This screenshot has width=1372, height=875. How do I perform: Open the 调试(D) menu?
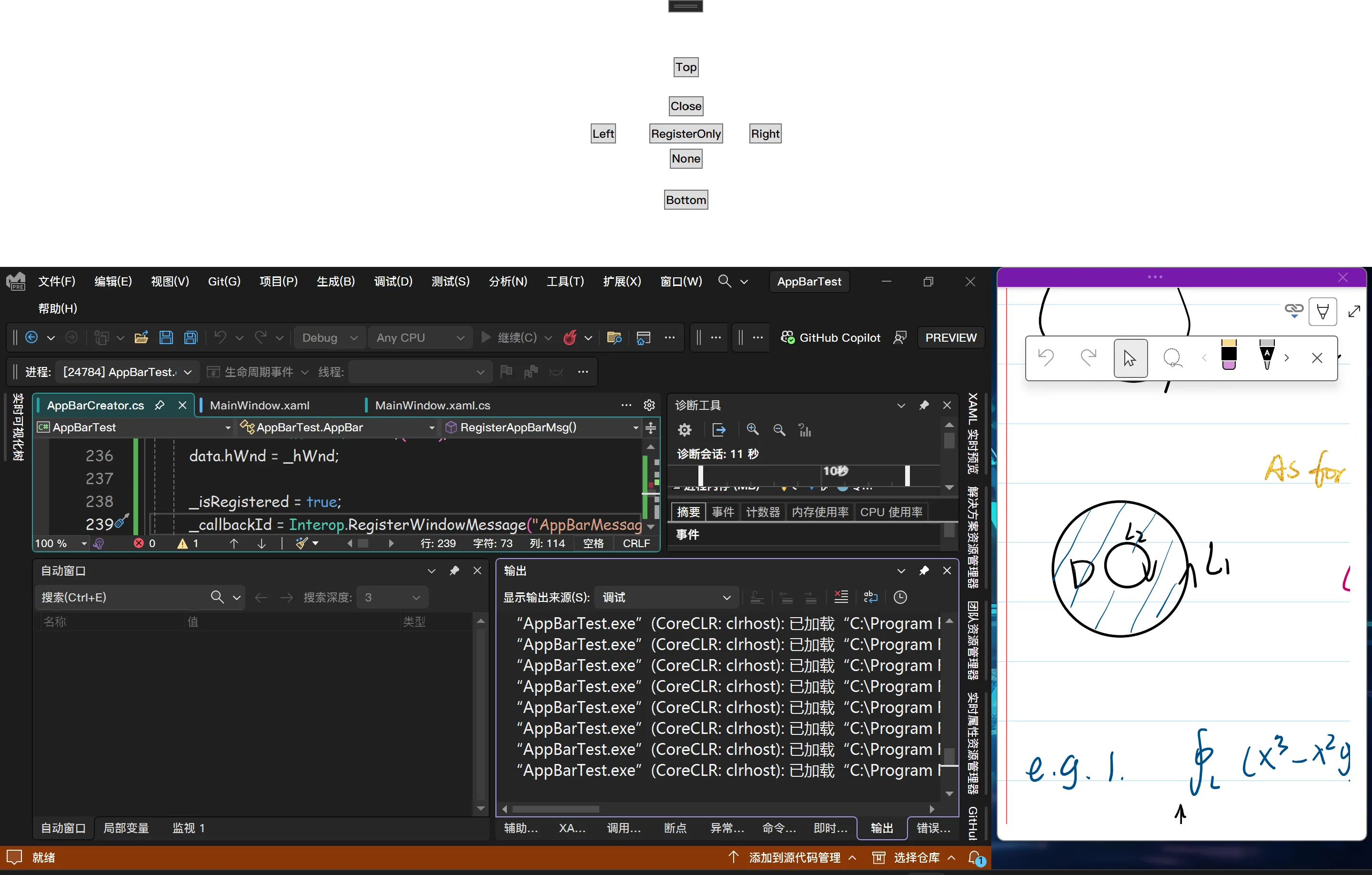(393, 281)
